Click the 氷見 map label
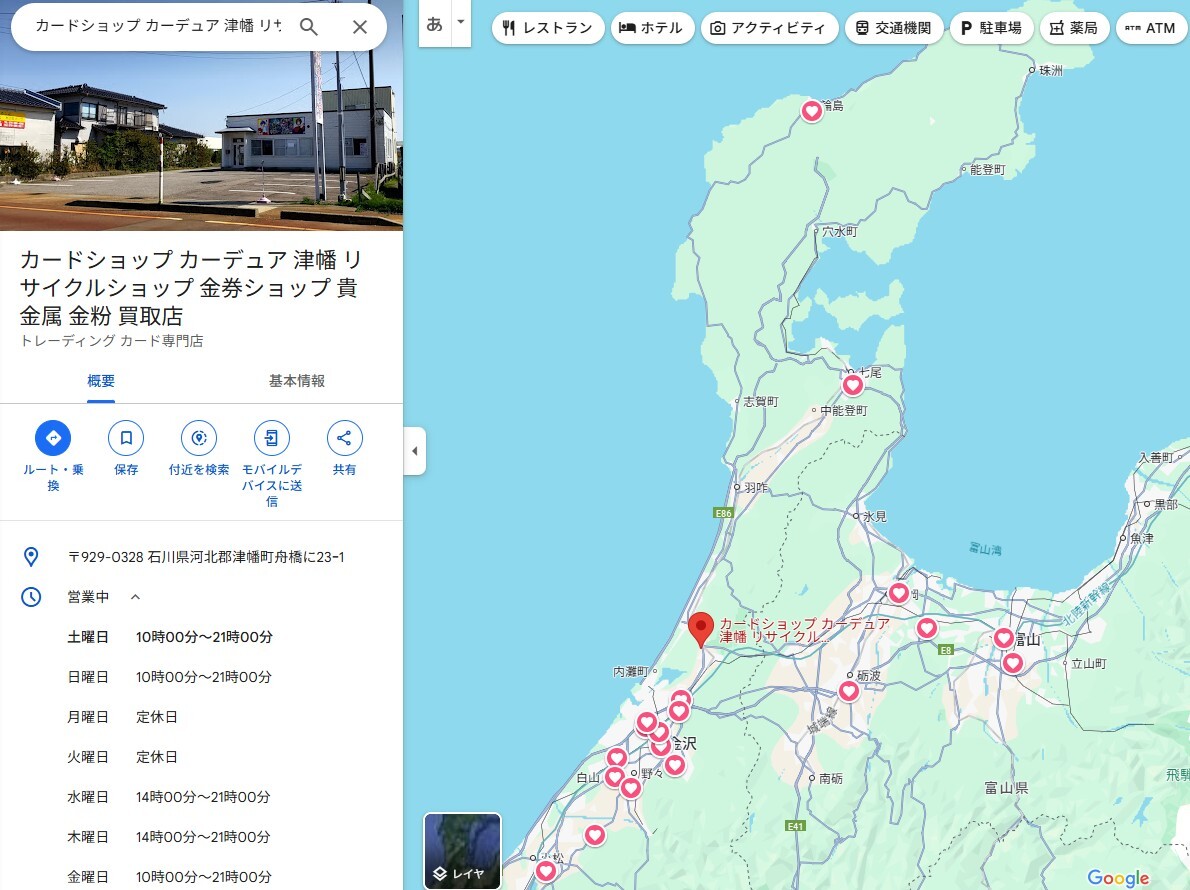 pos(874,517)
